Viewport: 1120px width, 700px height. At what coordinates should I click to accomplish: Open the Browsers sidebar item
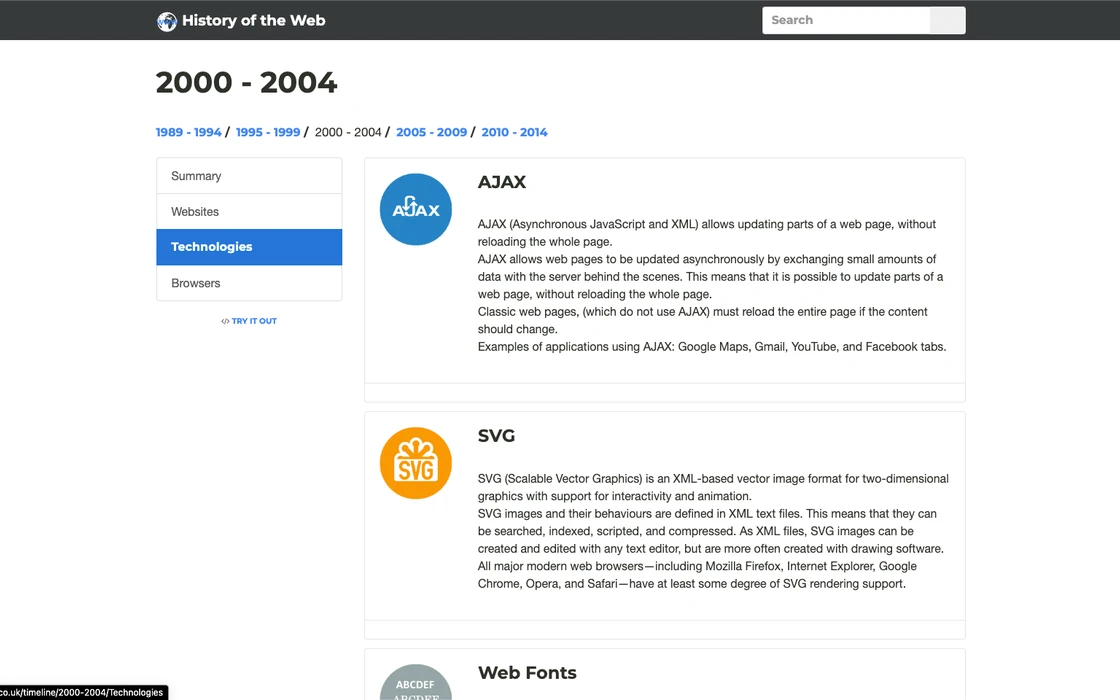coord(249,283)
